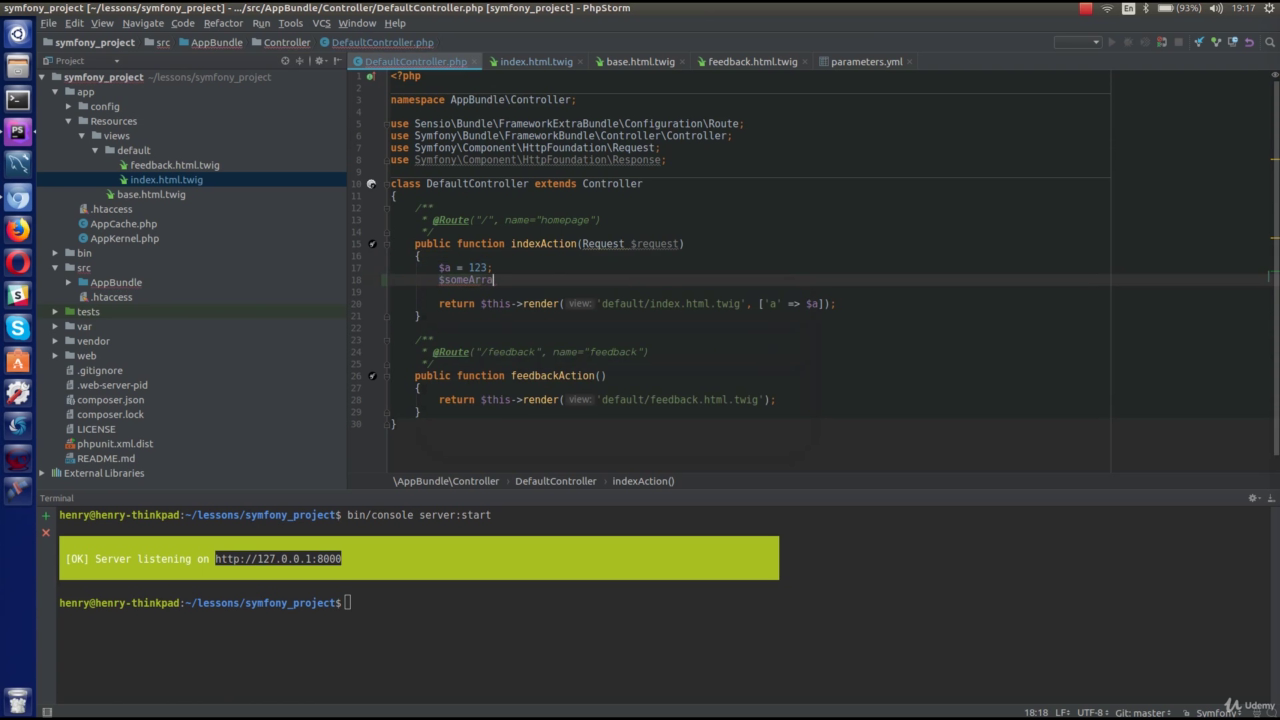Switch to parameters.yml editor tab
Screen dimensions: 1280x720
coord(866,61)
